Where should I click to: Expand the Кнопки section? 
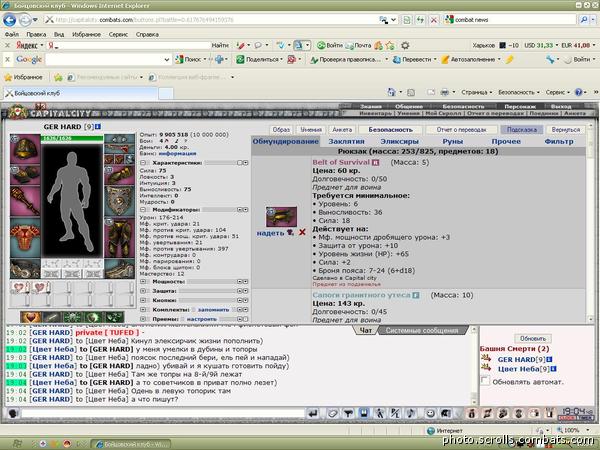tap(143, 300)
